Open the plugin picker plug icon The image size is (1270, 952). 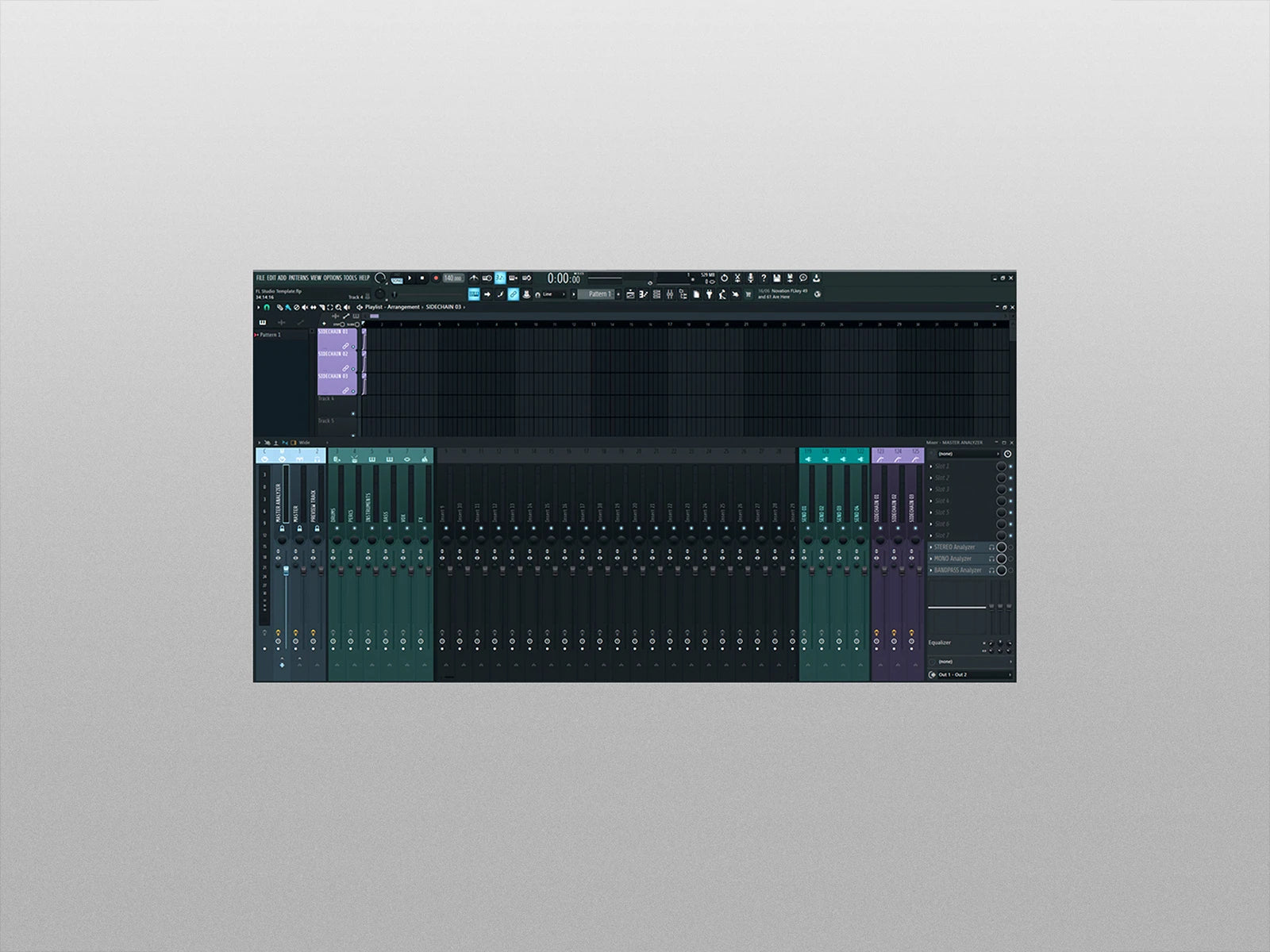pos(710,294)
